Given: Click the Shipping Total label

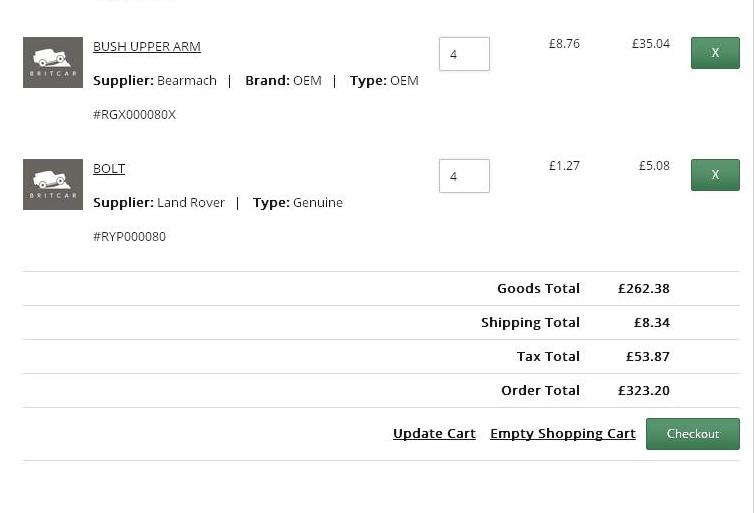Looking at the screenshot, I should click(530, 323).
